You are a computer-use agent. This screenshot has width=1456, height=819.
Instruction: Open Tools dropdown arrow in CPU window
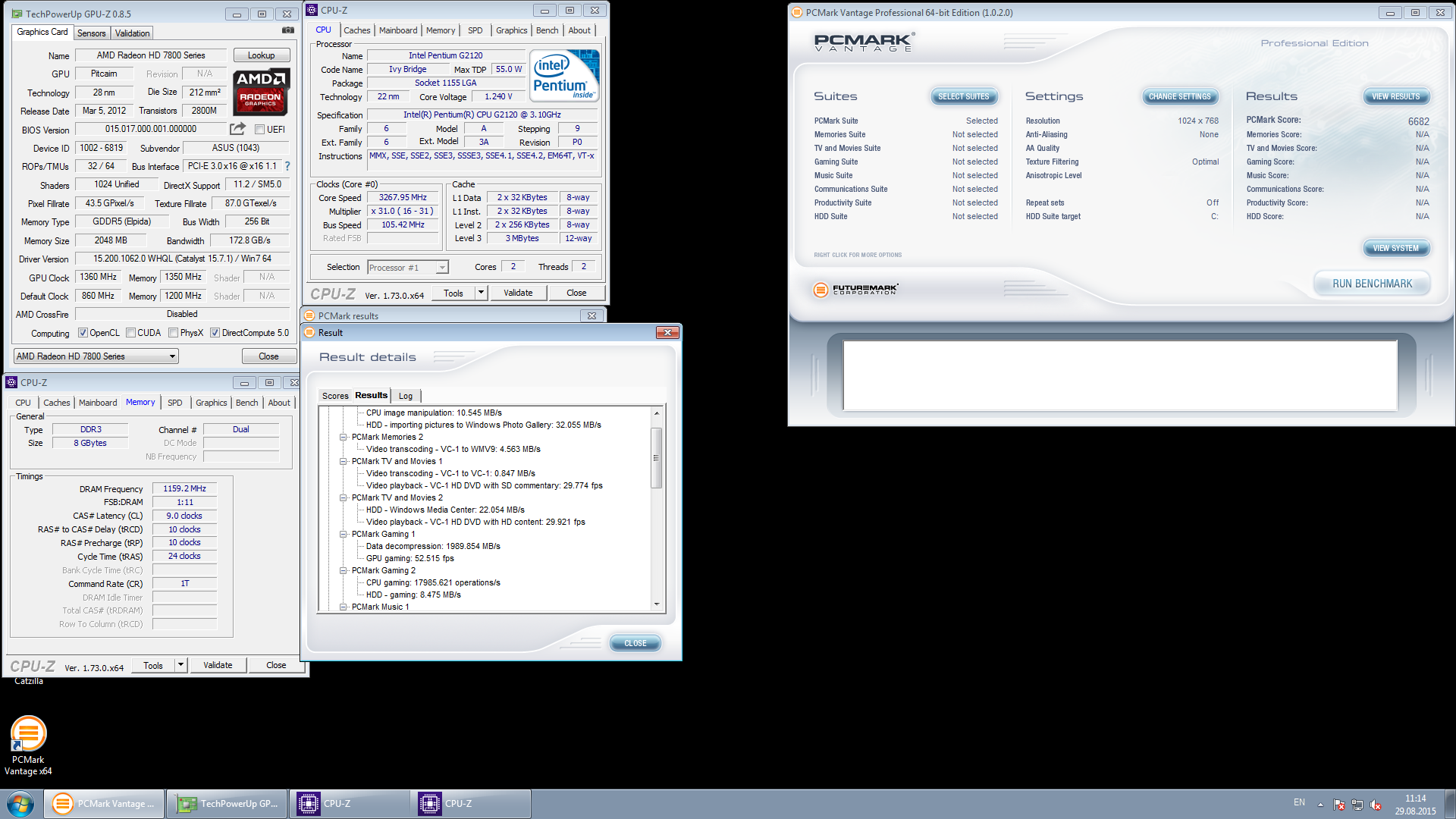pyautogui.click(x=481, y=293)
